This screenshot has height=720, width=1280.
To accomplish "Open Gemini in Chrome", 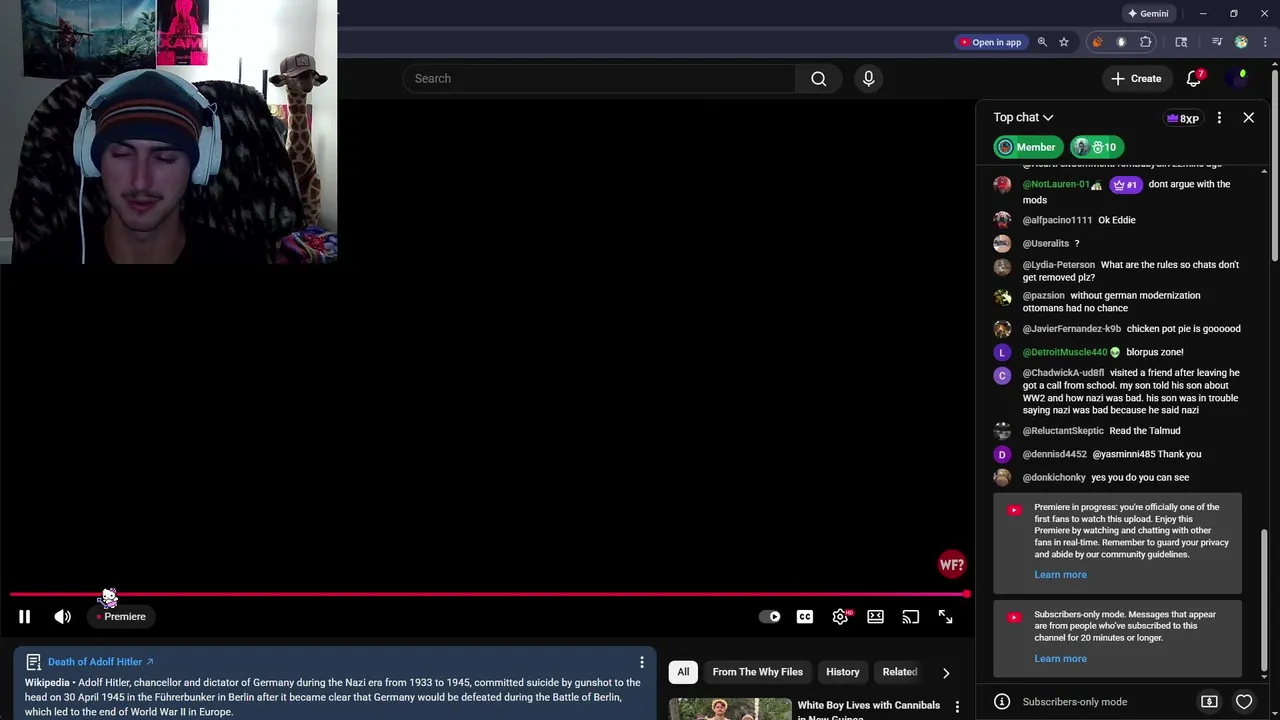I will (x=1148, y=14).
